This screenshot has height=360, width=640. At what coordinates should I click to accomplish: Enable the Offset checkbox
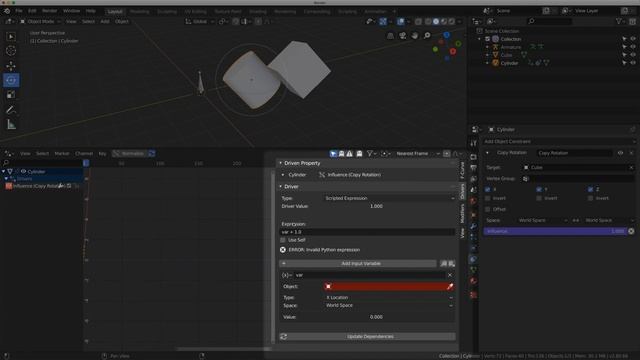(x=487, y=209)
